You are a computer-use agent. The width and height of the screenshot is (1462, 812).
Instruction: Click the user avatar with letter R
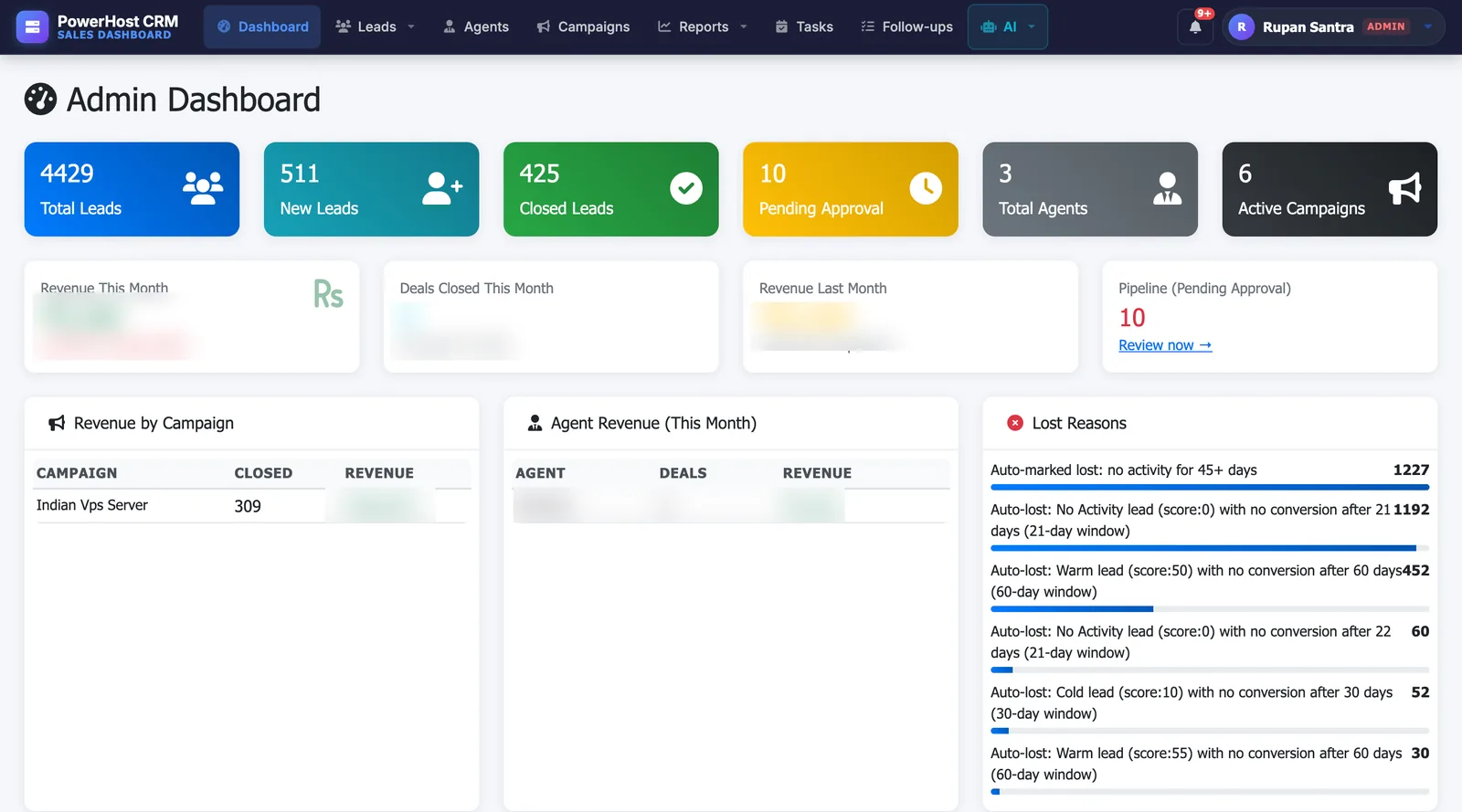tap(1241, 26)
